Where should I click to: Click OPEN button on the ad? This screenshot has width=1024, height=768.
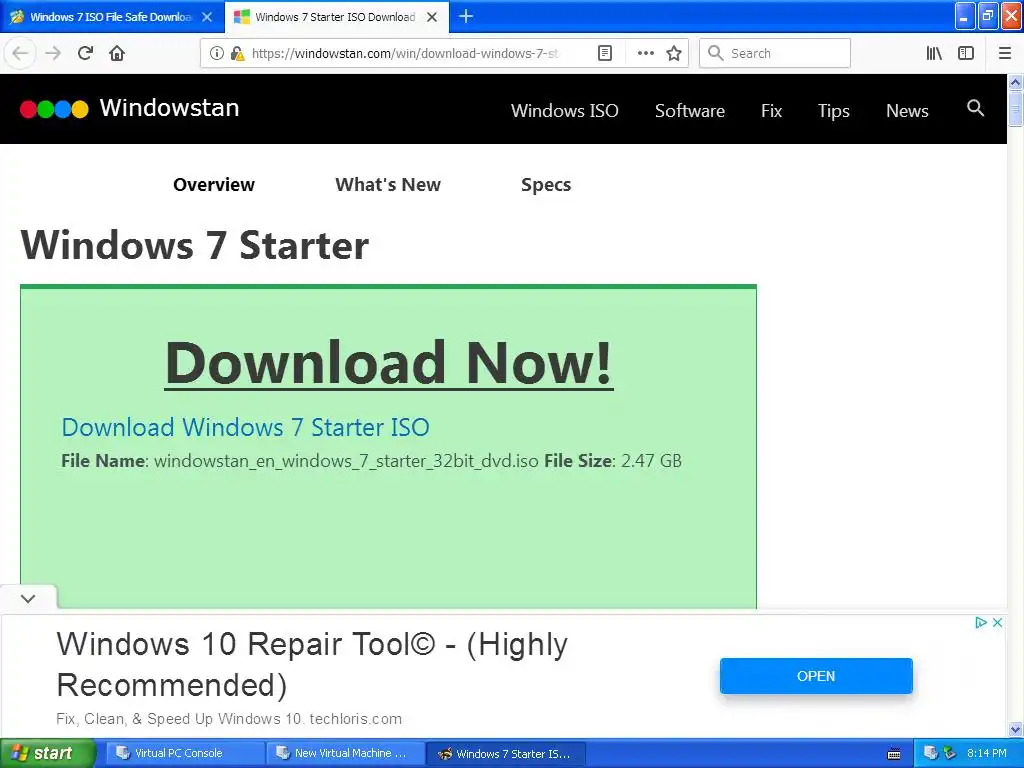point(816,676)
